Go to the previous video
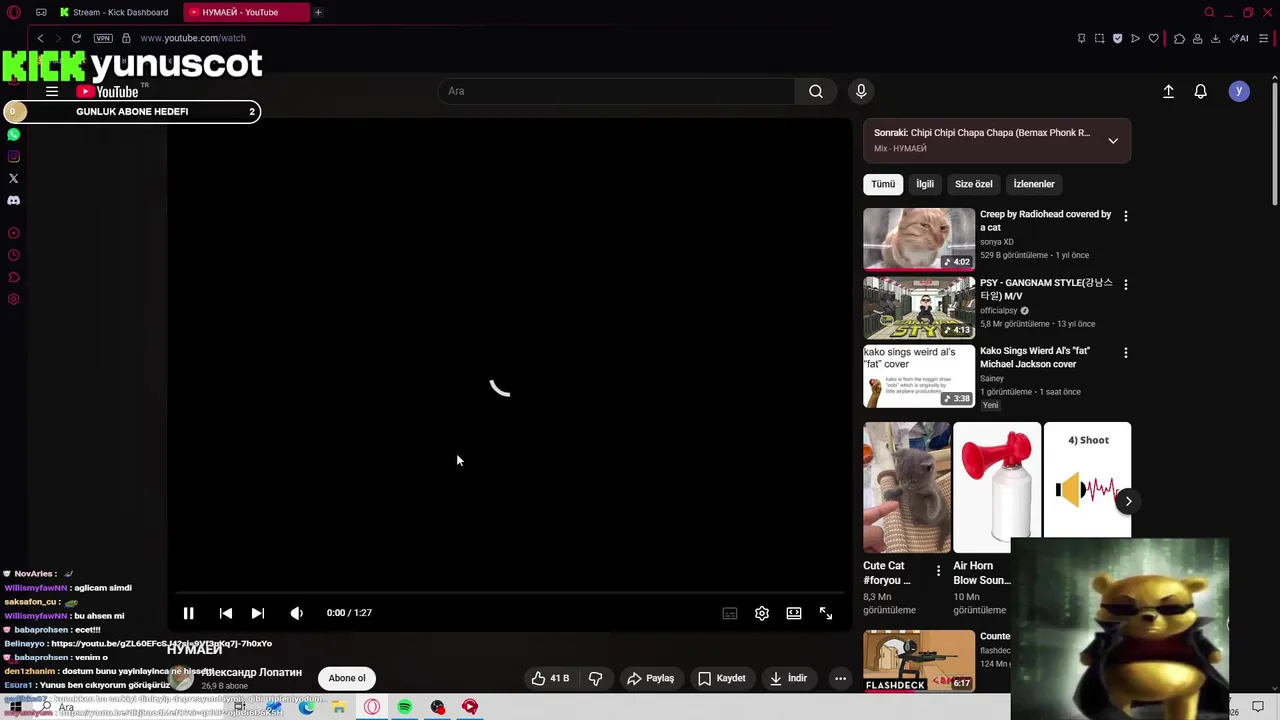This screenshot has height=720, width=1280. click(x=226, y=613)
